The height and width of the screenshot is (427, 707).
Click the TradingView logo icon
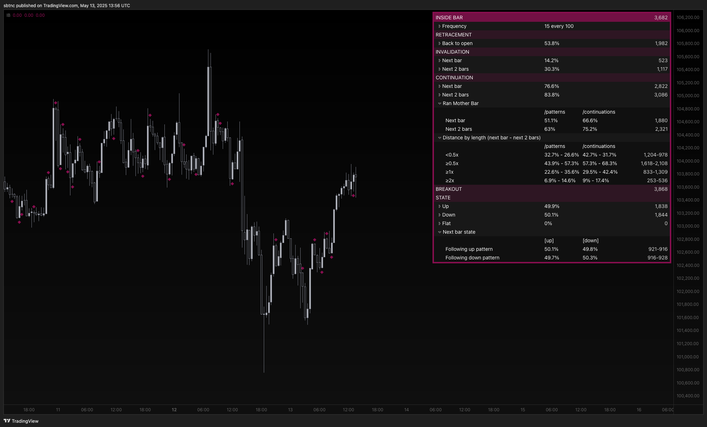click(8, 421)
